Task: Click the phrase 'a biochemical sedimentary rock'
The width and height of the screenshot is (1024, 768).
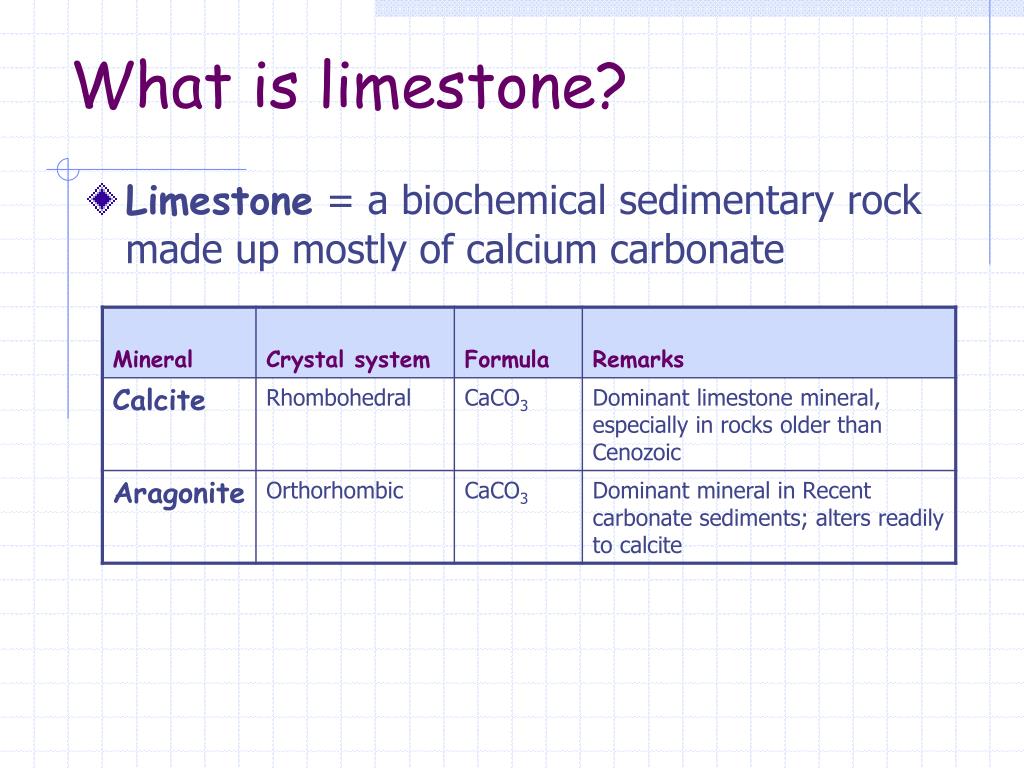Action: point(644,201)
